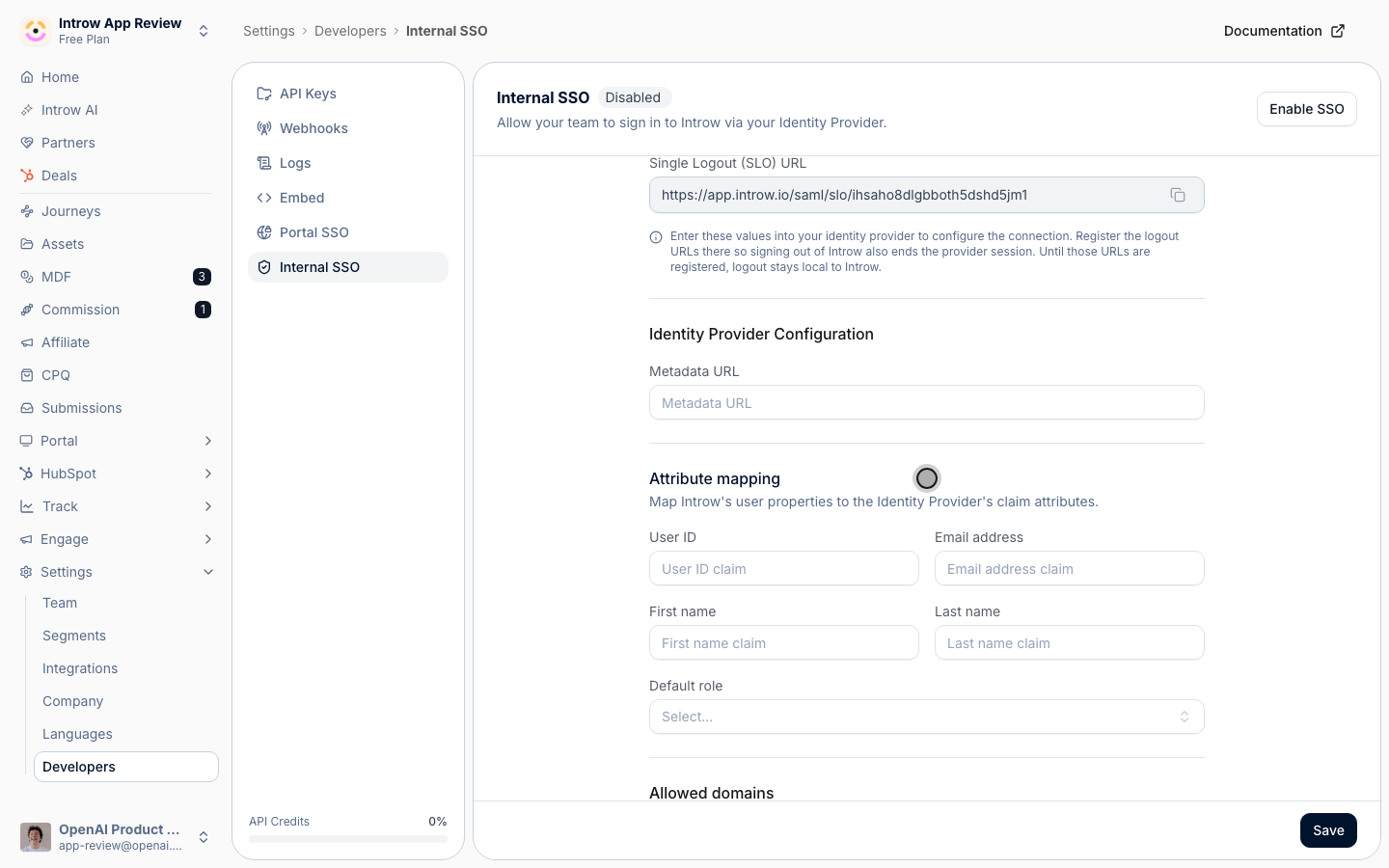Open Submissions inbox

pos(116,408)
